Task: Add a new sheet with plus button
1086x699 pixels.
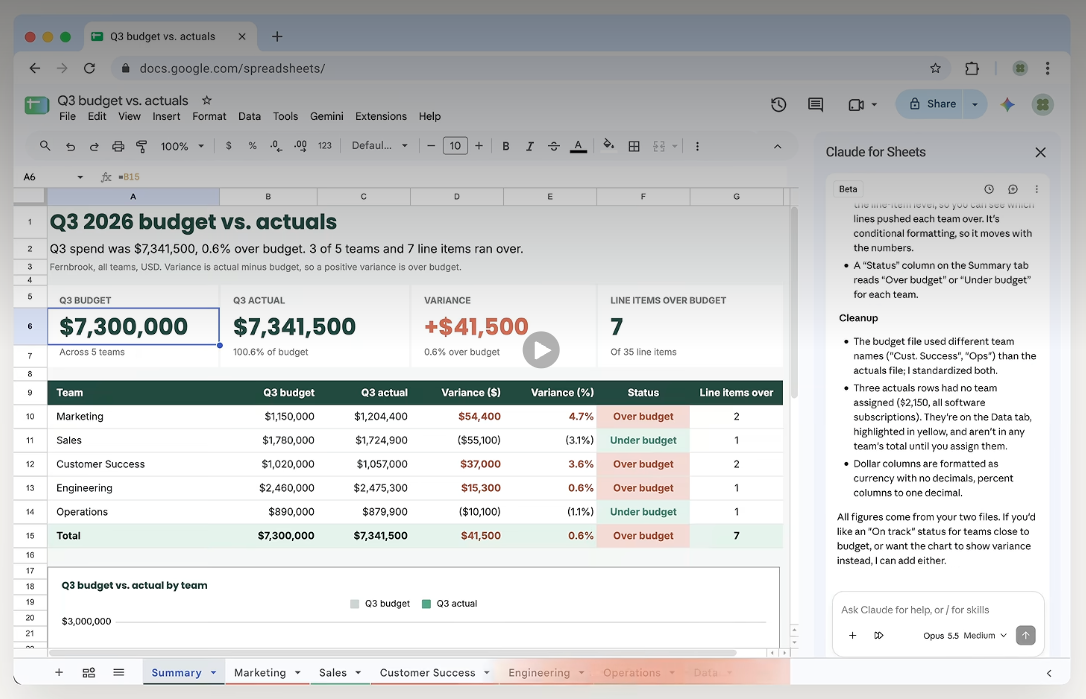Action: pos(59,673)
